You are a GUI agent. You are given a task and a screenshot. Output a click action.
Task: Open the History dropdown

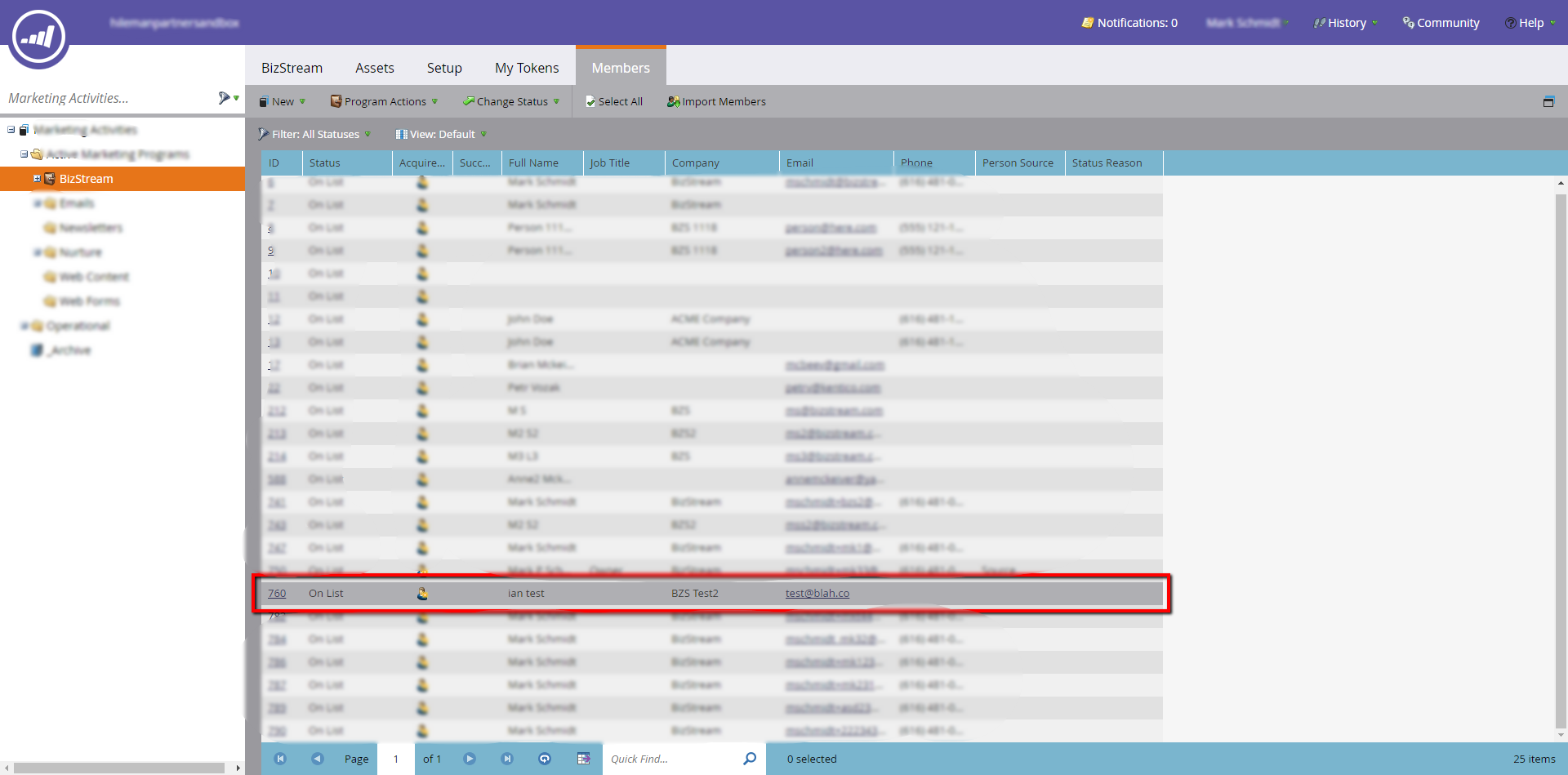1345,23
